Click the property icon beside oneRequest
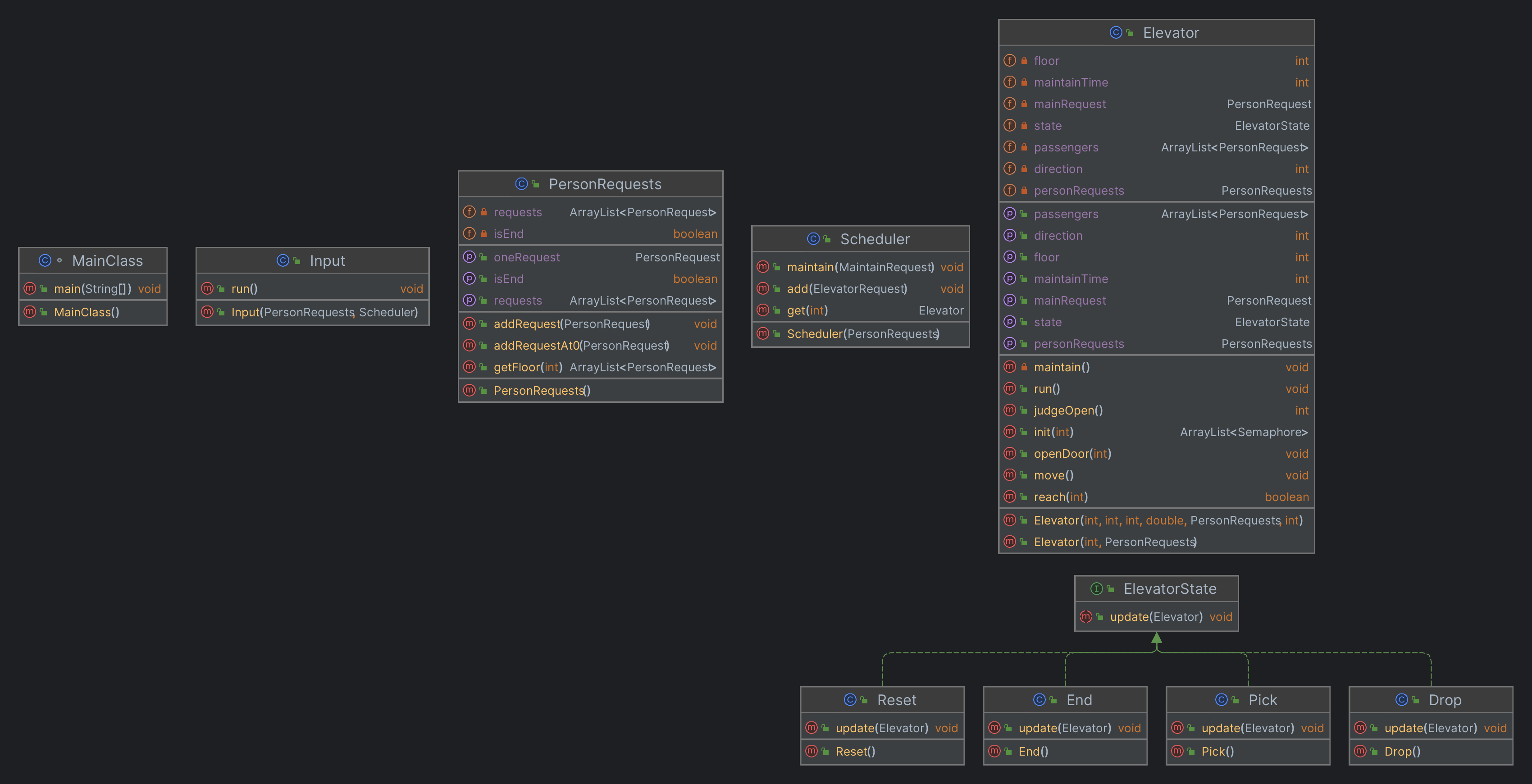The image size is (1532, 784). (469, 257)
